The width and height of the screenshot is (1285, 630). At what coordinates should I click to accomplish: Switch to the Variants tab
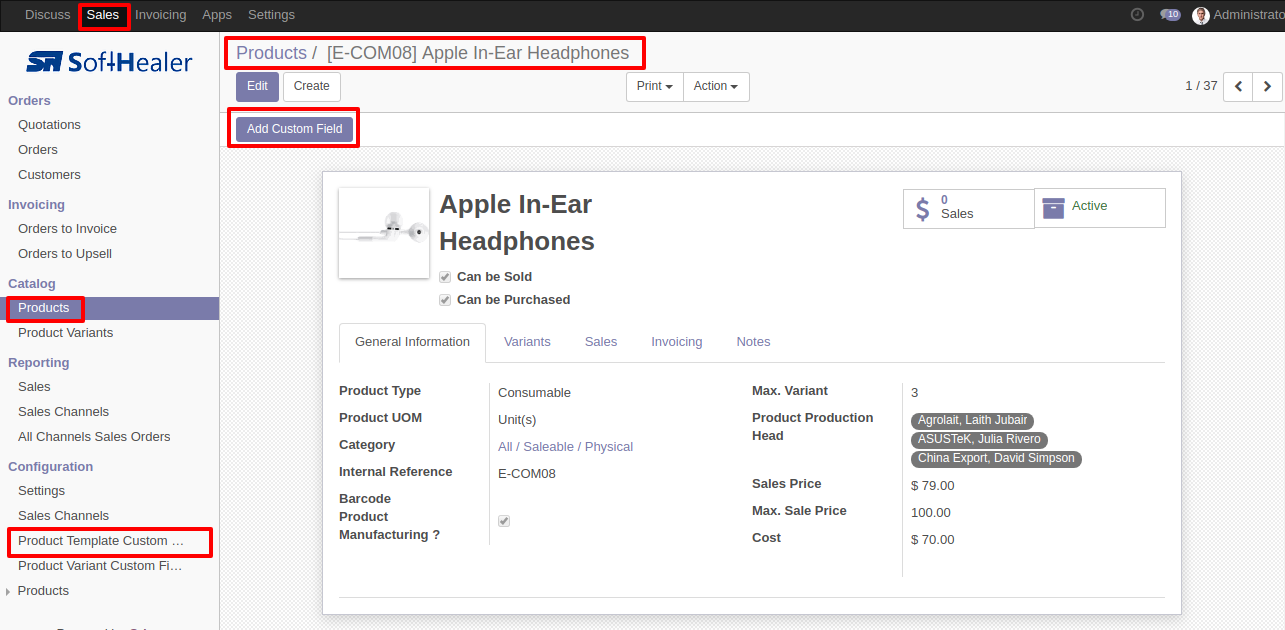[527, 342]
